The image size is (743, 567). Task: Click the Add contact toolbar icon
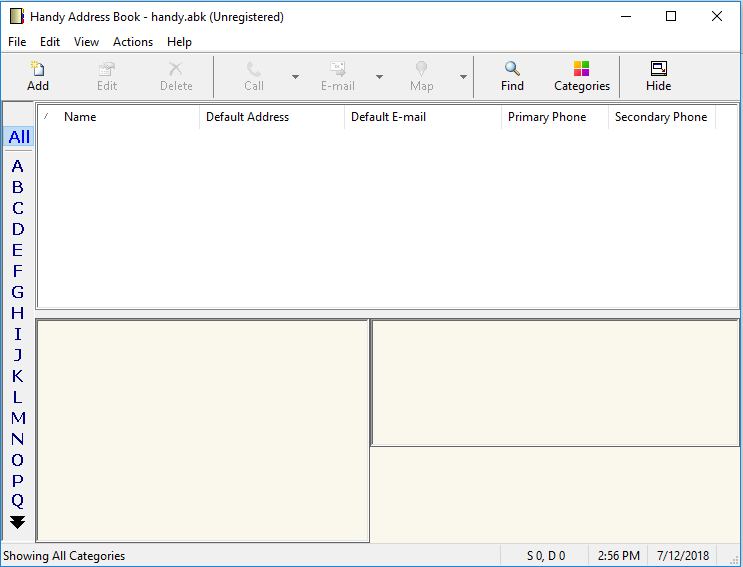(x=37, y=69)
